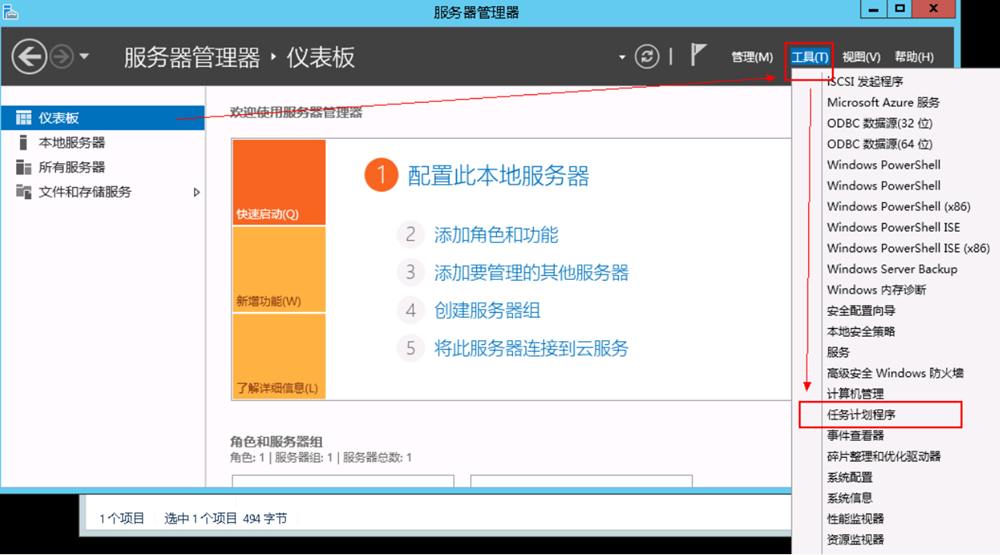
Task: Expand the 文件和存储服务 arrow
Action: (196, 192)
